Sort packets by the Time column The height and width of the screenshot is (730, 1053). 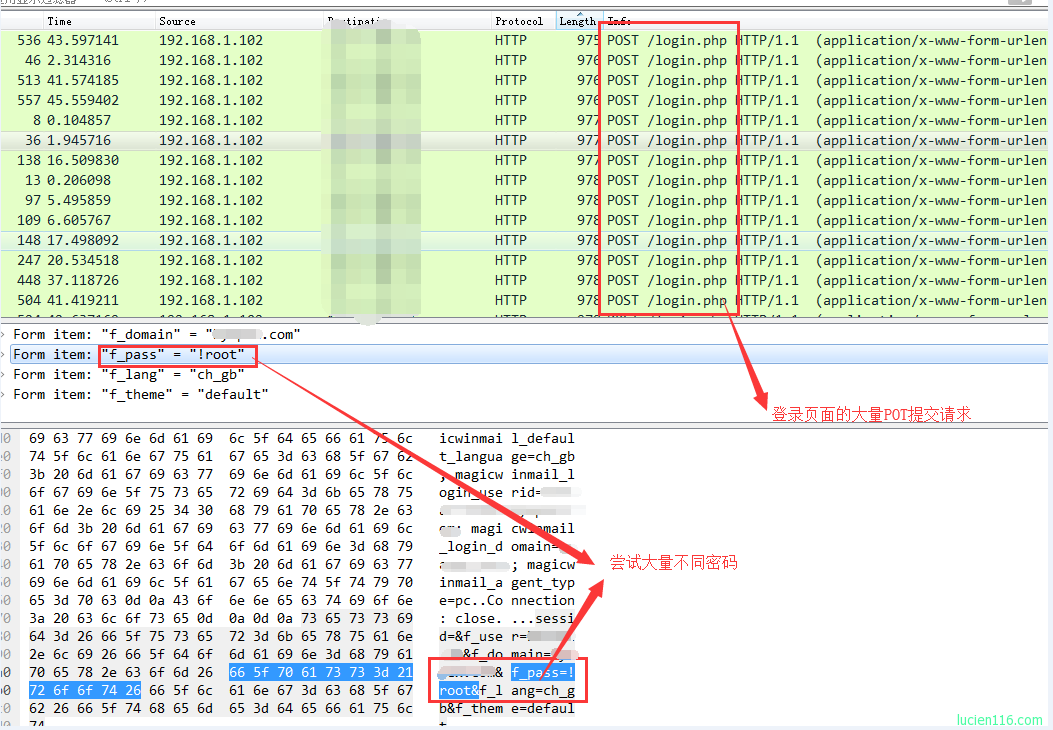[x=59, y=21]
